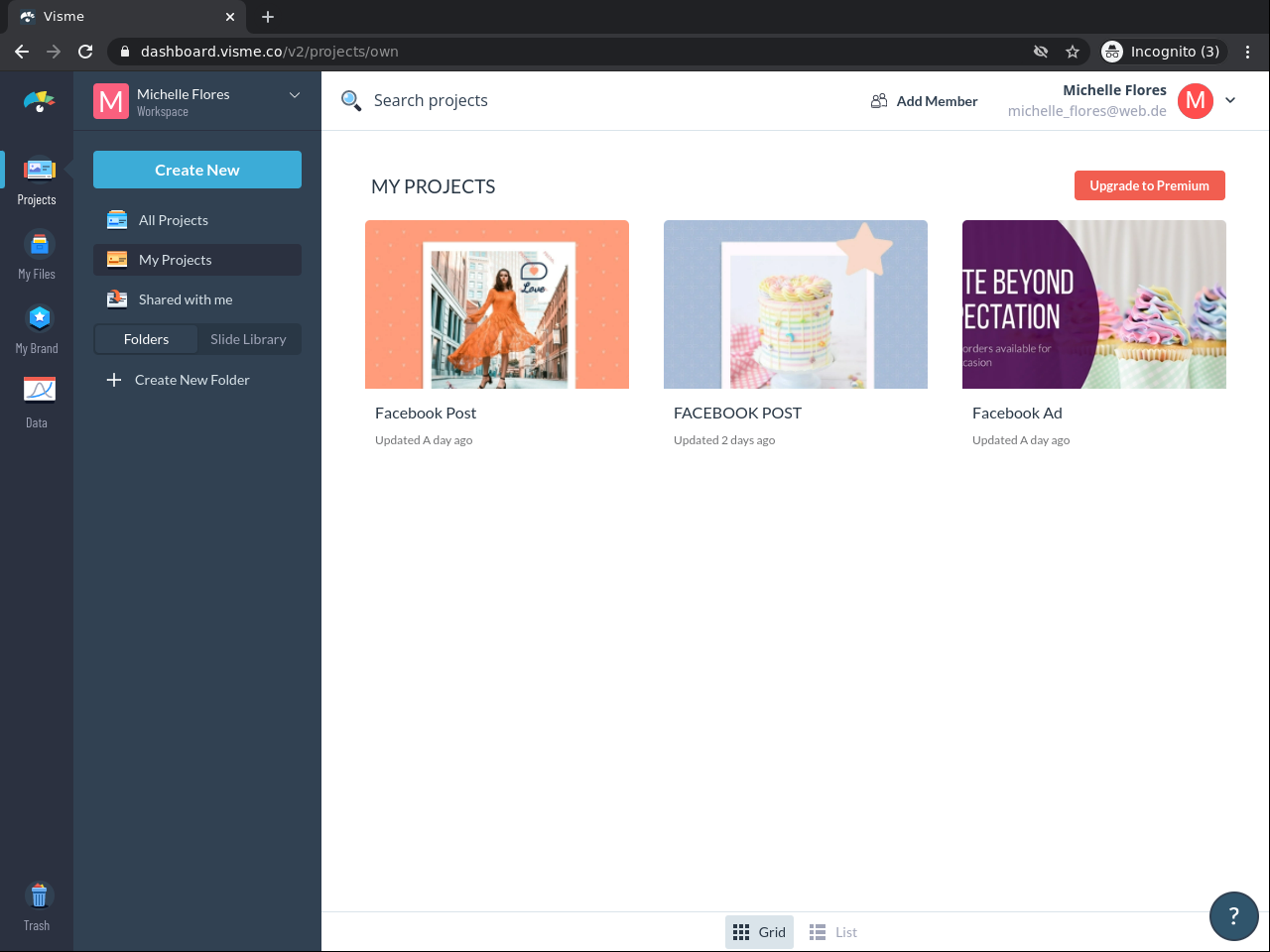
Task: Click the 'Facebook Post' title text
Action: pos(426,413)
